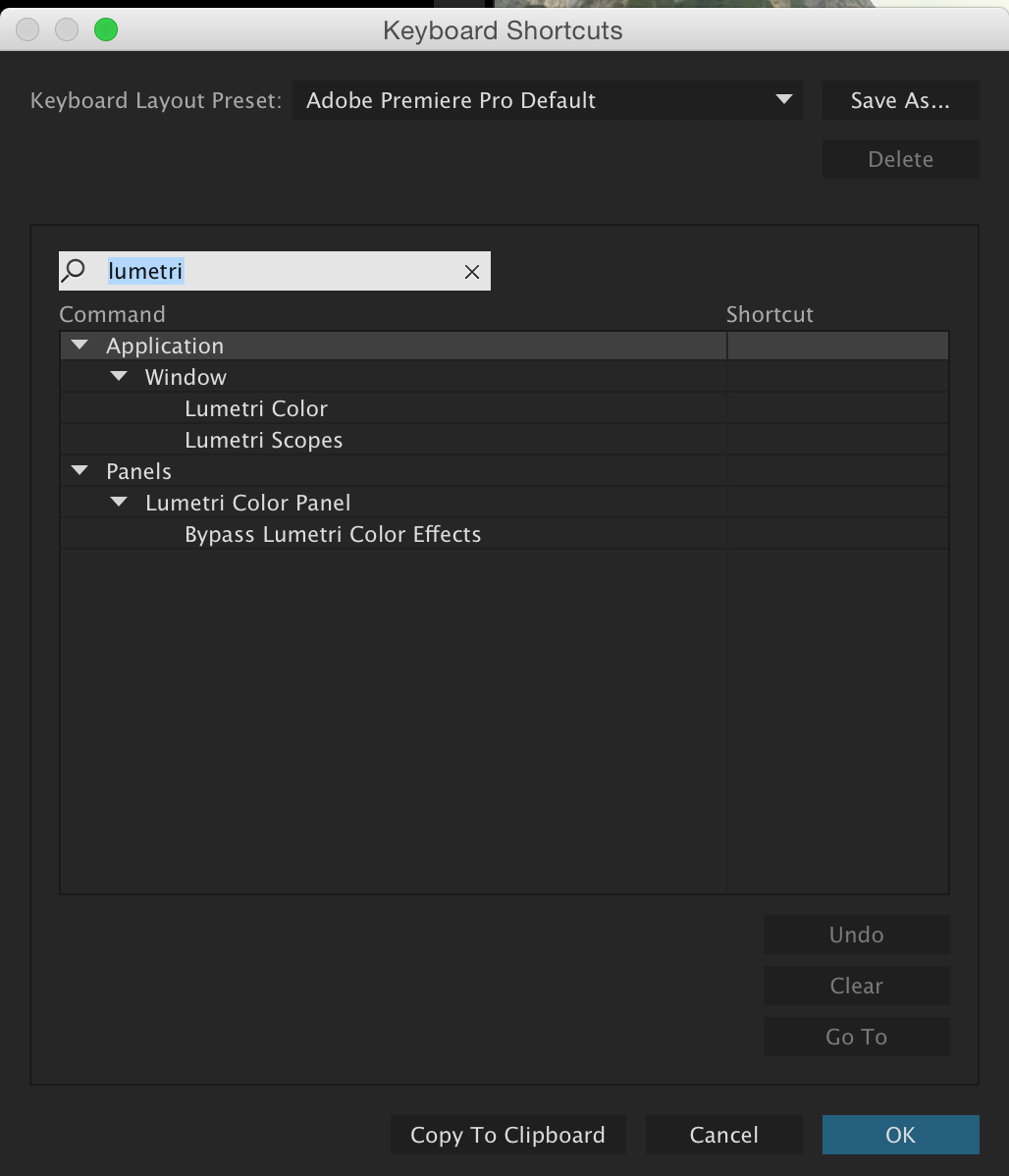Click the Command column header
The height and width of the screenshot is (1176, 1009).
tap(113, 314)
